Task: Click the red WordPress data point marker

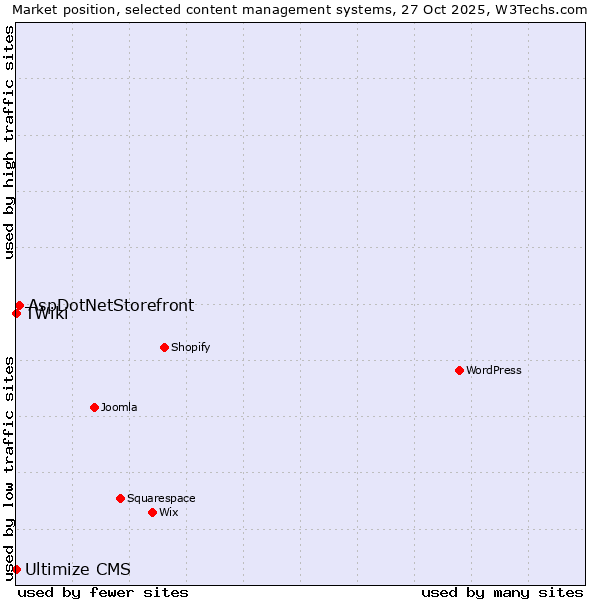Action: click(x=459, y=370)
